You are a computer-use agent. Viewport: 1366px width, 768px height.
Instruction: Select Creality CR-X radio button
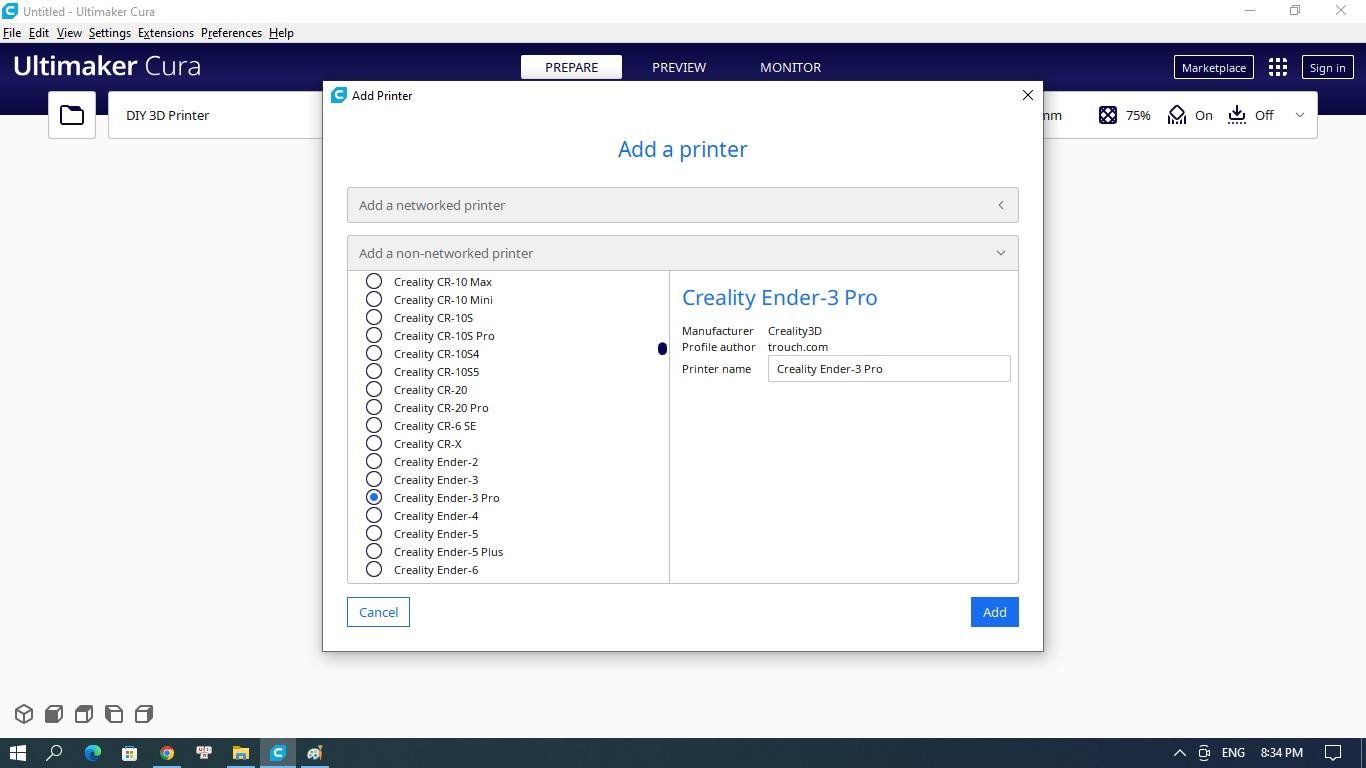[x=374, y=443]
